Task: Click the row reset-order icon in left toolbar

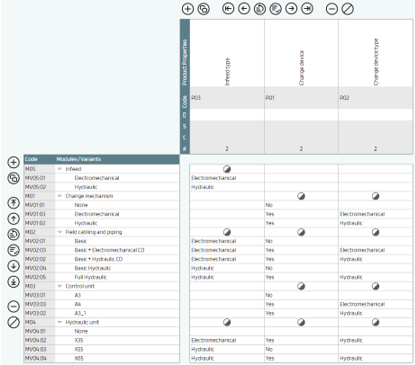Action: pos(13,234)
